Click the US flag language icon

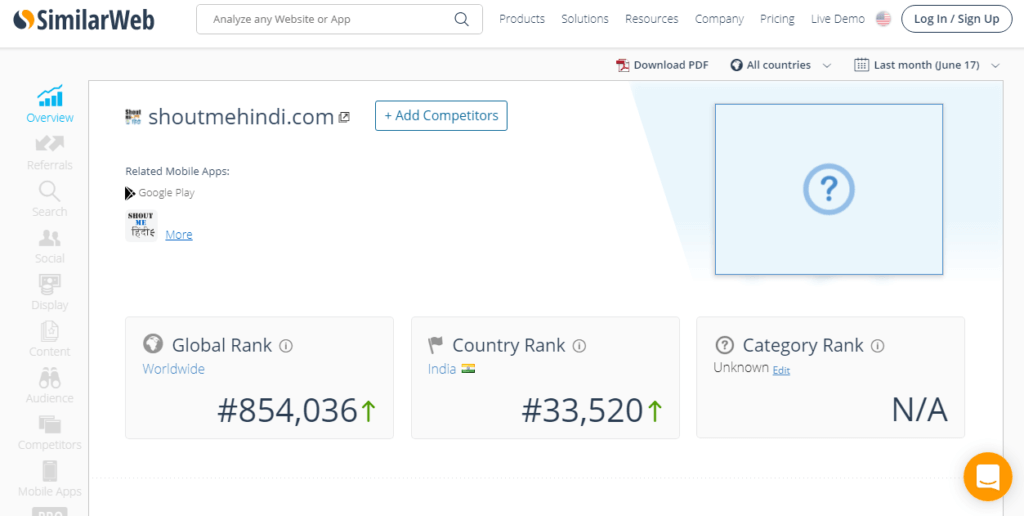pyautogui.click(x=884, y=19)
